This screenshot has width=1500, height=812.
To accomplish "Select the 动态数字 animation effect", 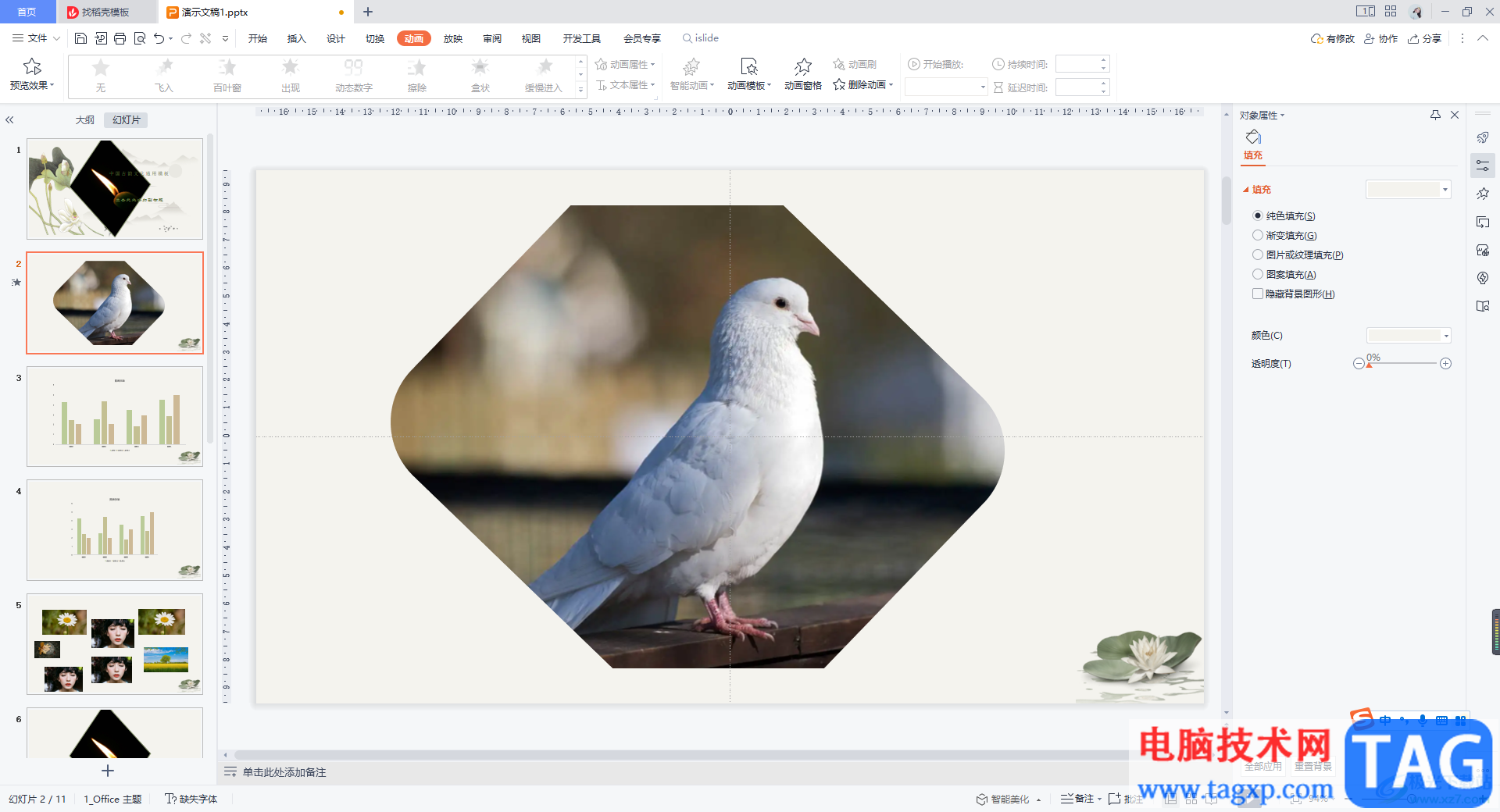I will point(354,76).
